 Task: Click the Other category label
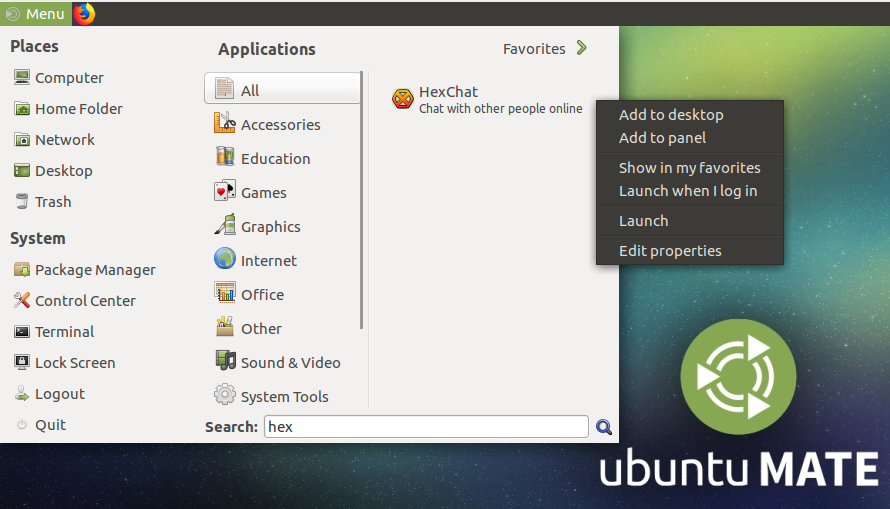261,329
